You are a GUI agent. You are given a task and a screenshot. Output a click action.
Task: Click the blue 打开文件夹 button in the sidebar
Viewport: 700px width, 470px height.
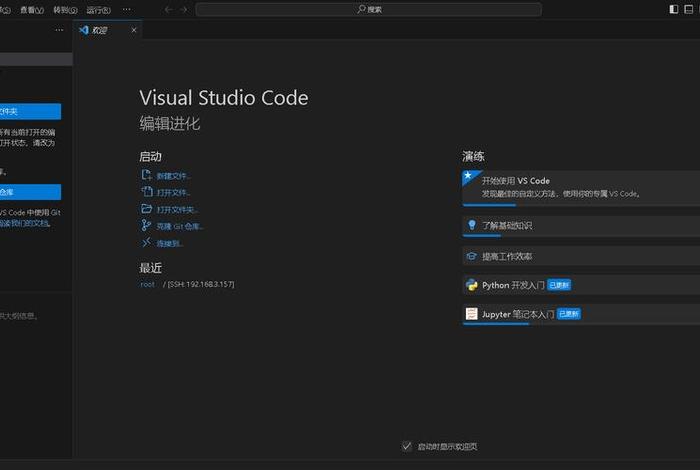tap(29, 111)
